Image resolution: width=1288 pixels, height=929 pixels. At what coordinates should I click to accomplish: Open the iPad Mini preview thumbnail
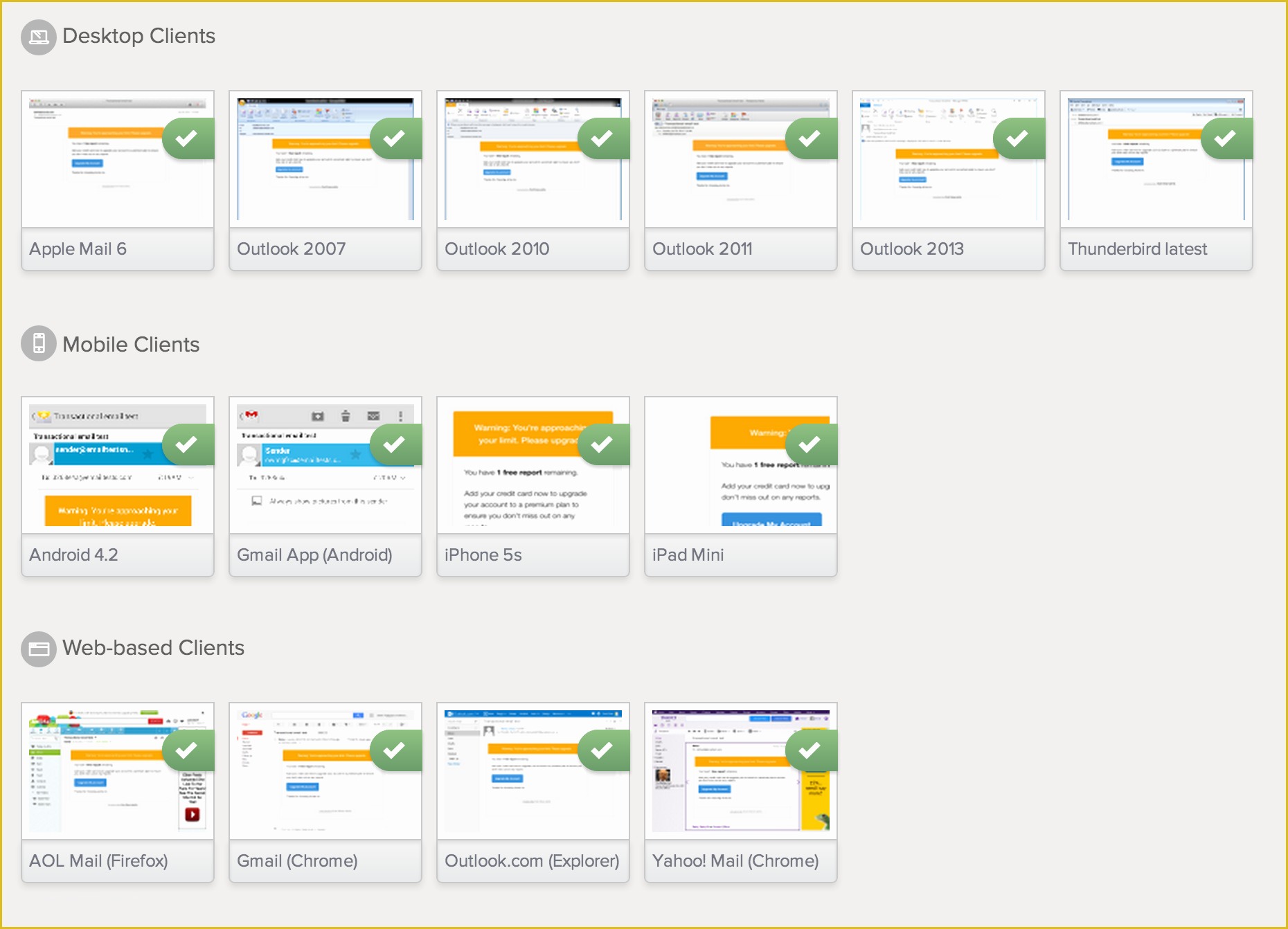[x=741, y=465]
